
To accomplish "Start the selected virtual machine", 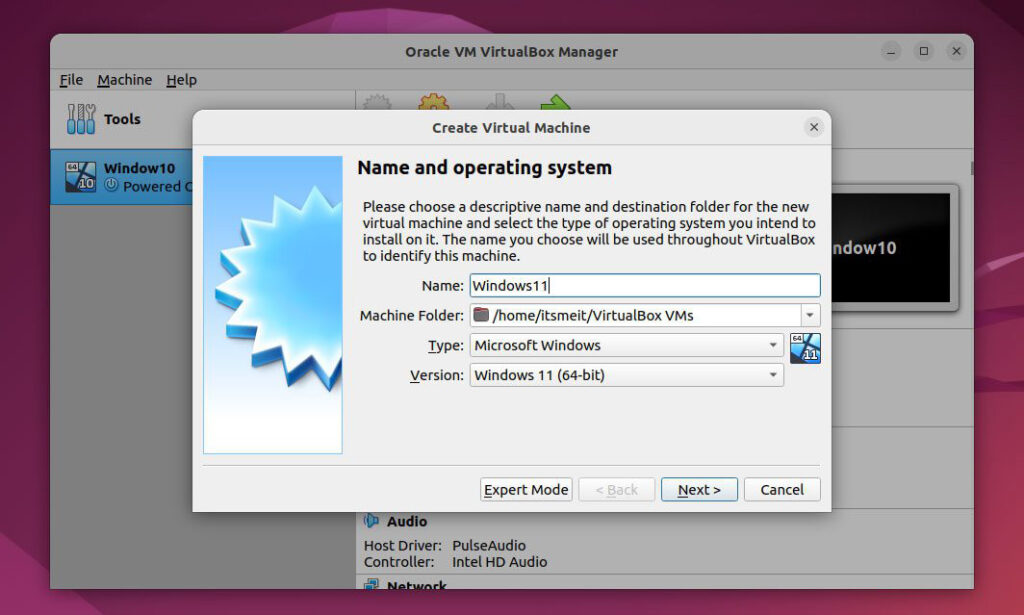I will click(x=557, y=103).
